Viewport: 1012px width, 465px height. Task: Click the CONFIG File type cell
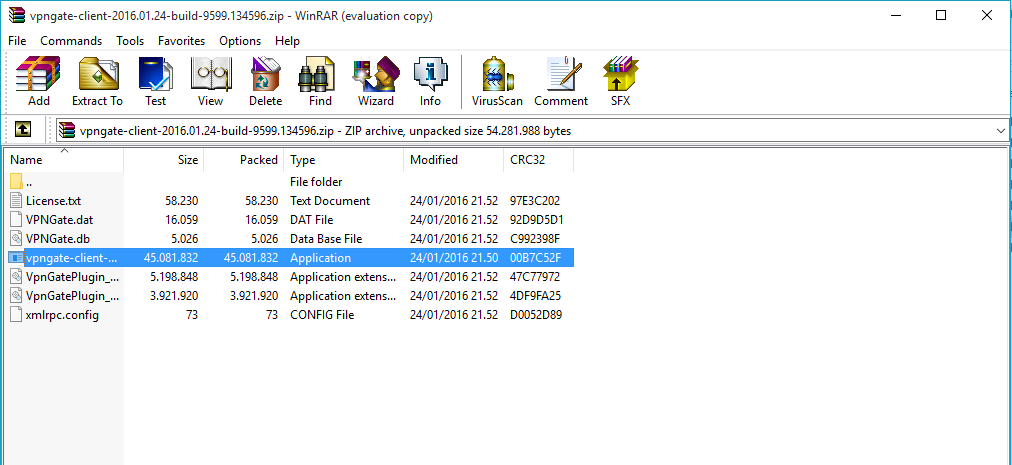pos(322,315)
